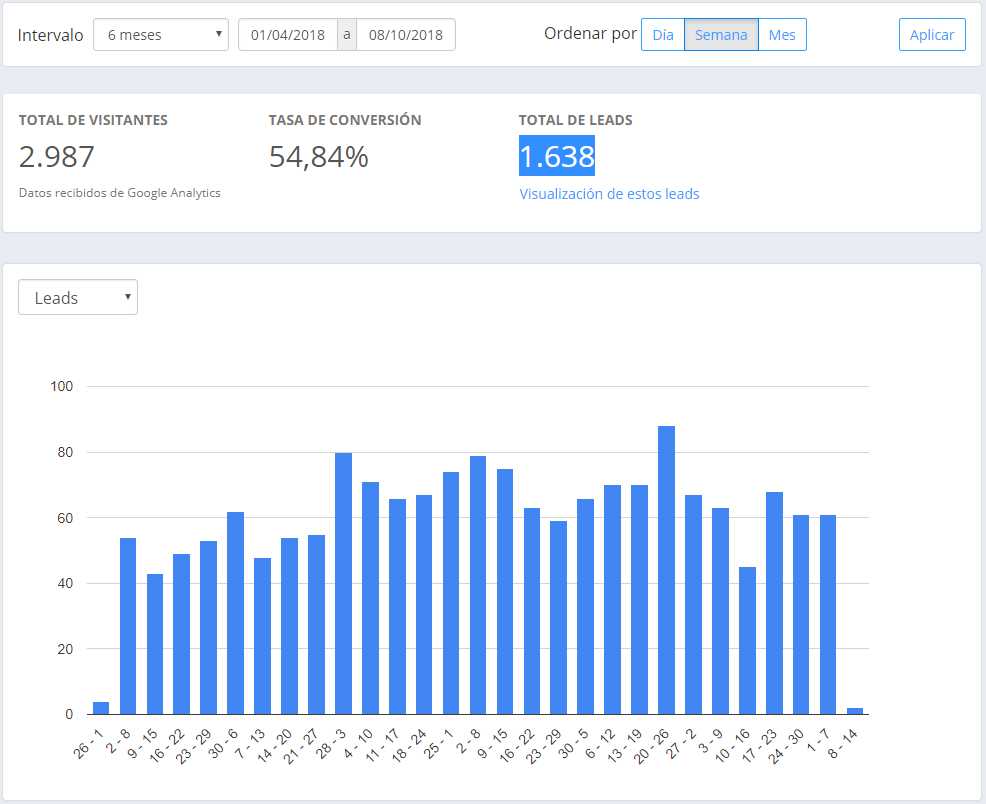Click the tallest bar for week 20 - 26
This screenshot has height=804, width=986.
[666, 570]
